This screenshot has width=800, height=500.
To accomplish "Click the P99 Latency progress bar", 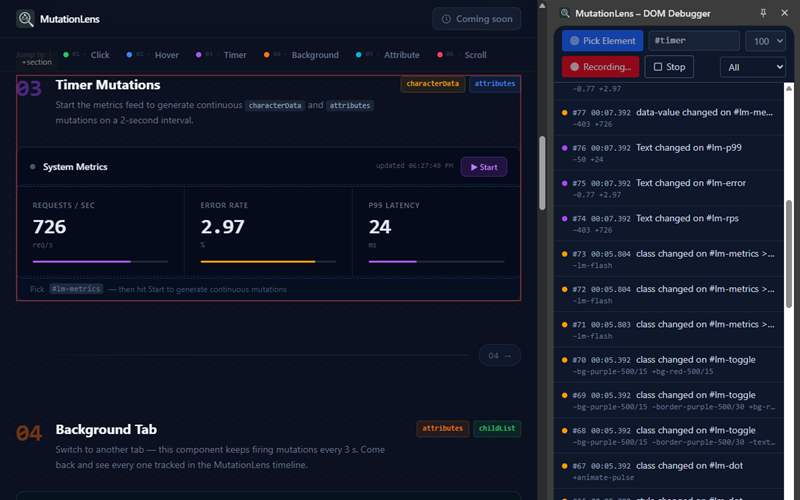I will click(436, 262).
